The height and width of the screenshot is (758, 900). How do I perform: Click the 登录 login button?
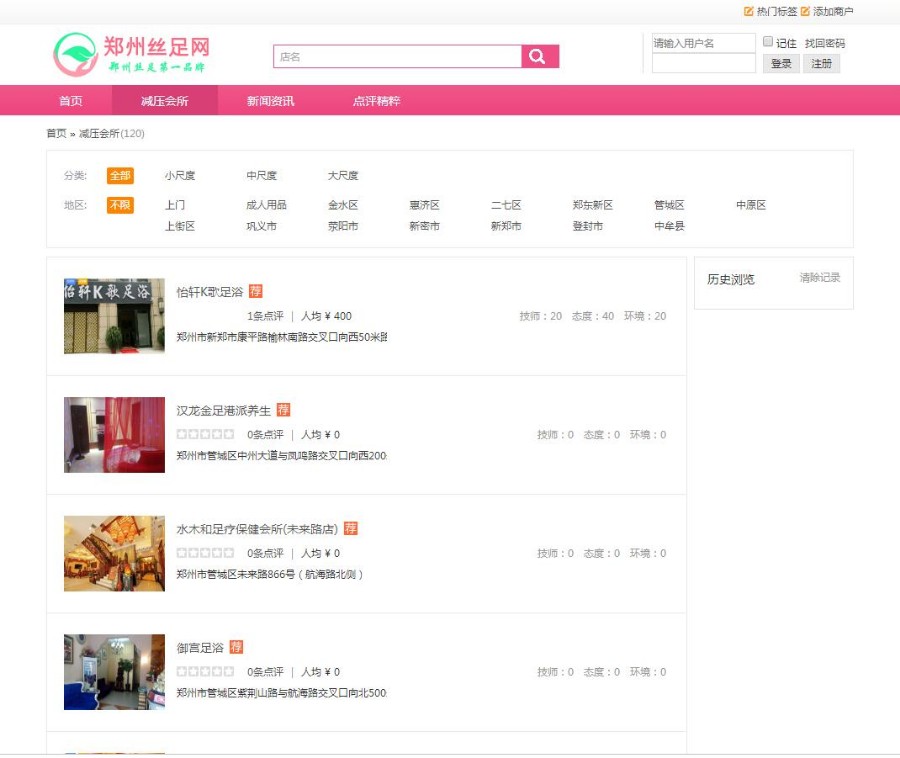(781, 64)
